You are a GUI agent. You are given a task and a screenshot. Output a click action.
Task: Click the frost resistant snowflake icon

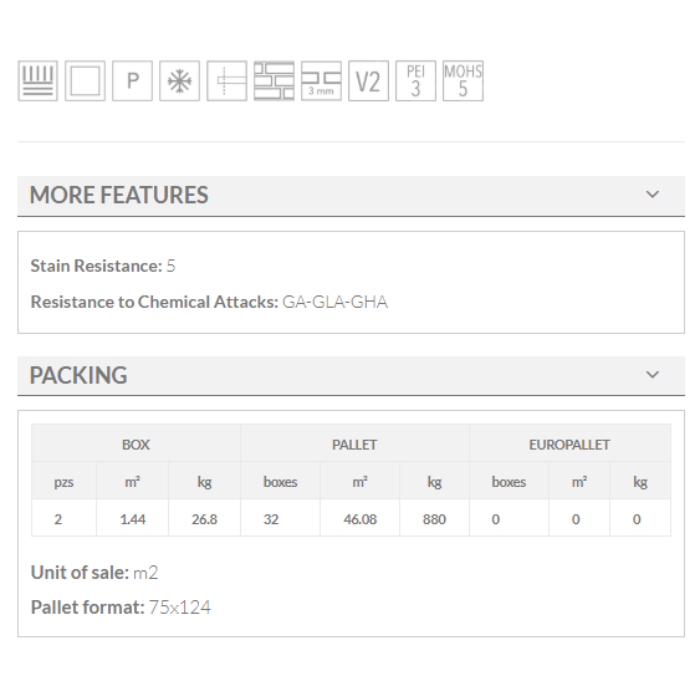tap(180, 81)
